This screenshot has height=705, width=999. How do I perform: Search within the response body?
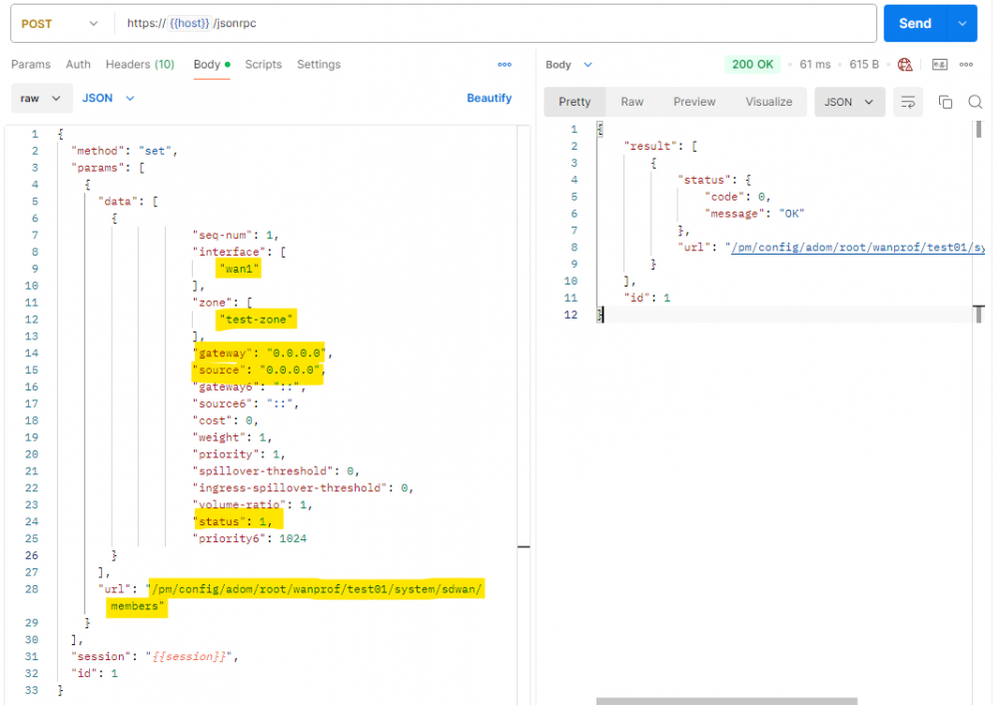(x=975, y=102)
